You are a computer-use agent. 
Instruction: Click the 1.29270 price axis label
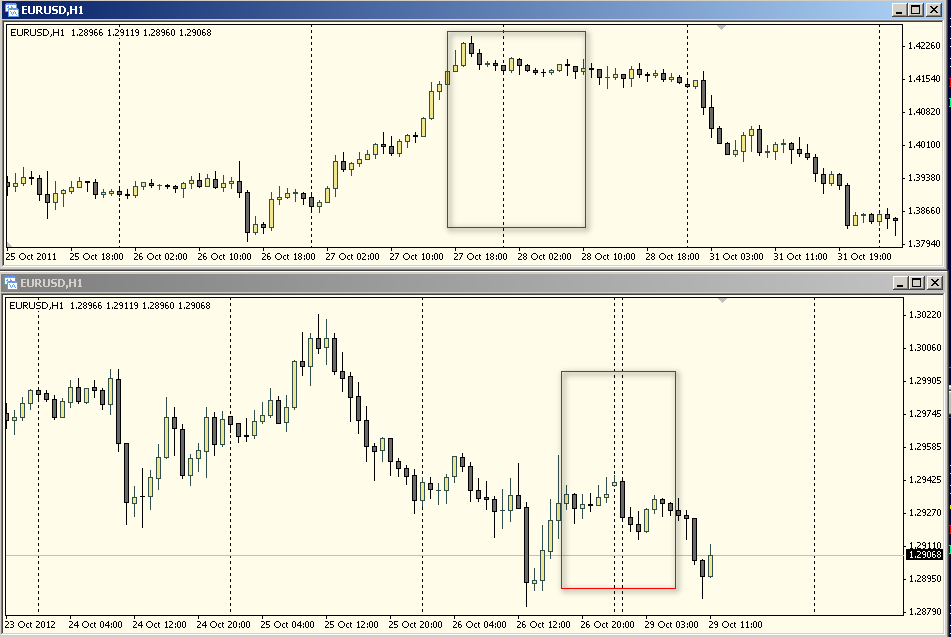point(925,513)
